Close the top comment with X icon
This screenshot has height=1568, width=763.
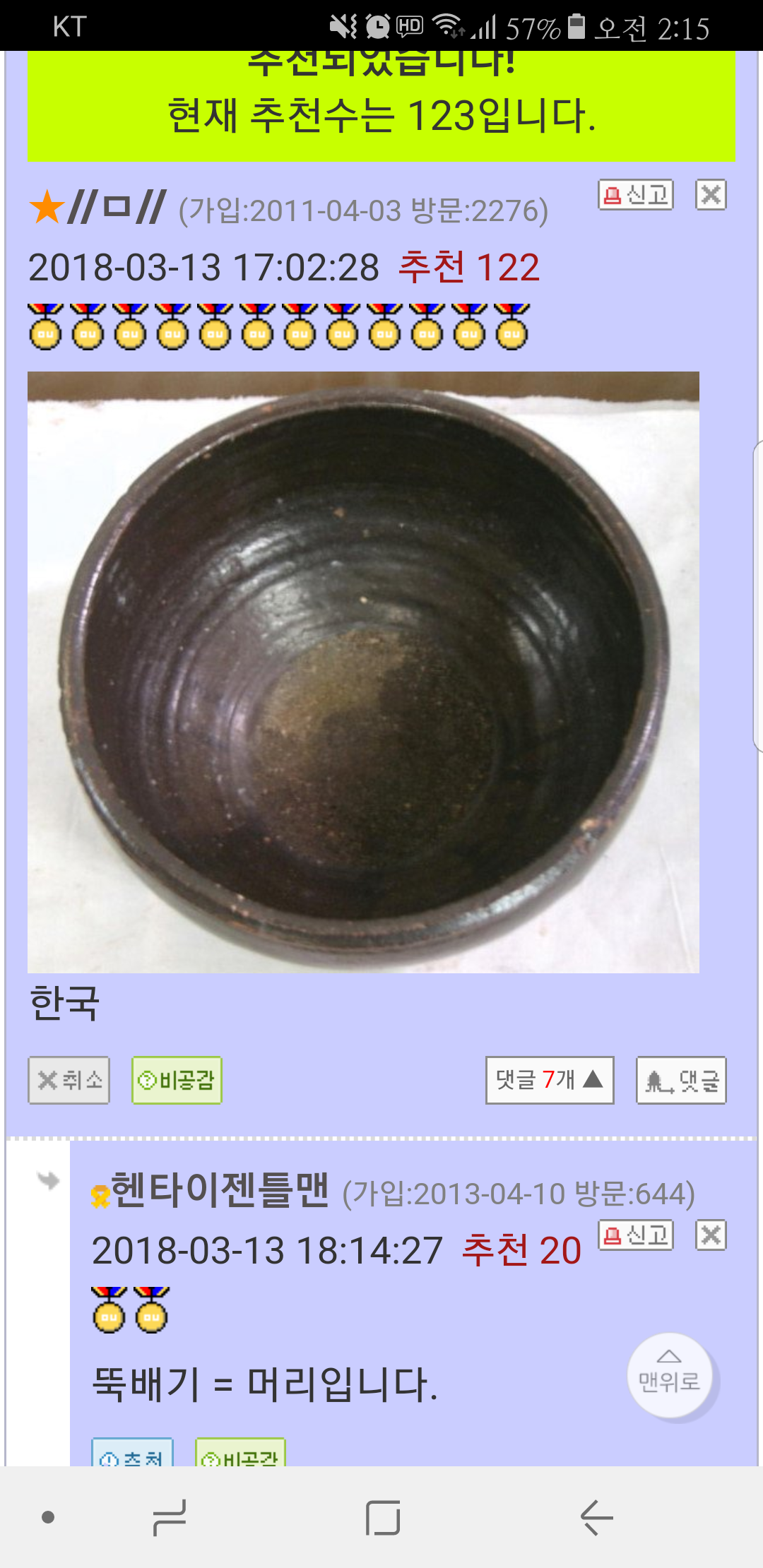point(711,194)
